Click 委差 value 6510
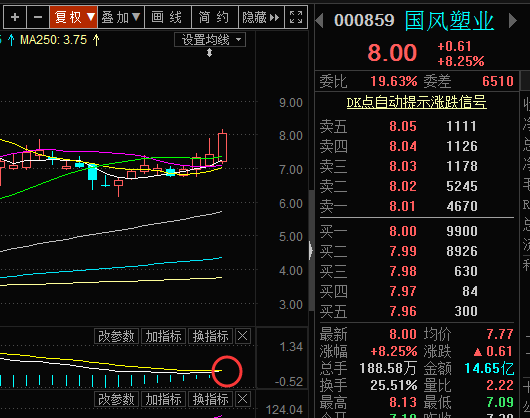The width and height of the screenshot is (530, 418). (x=498, y=81)
